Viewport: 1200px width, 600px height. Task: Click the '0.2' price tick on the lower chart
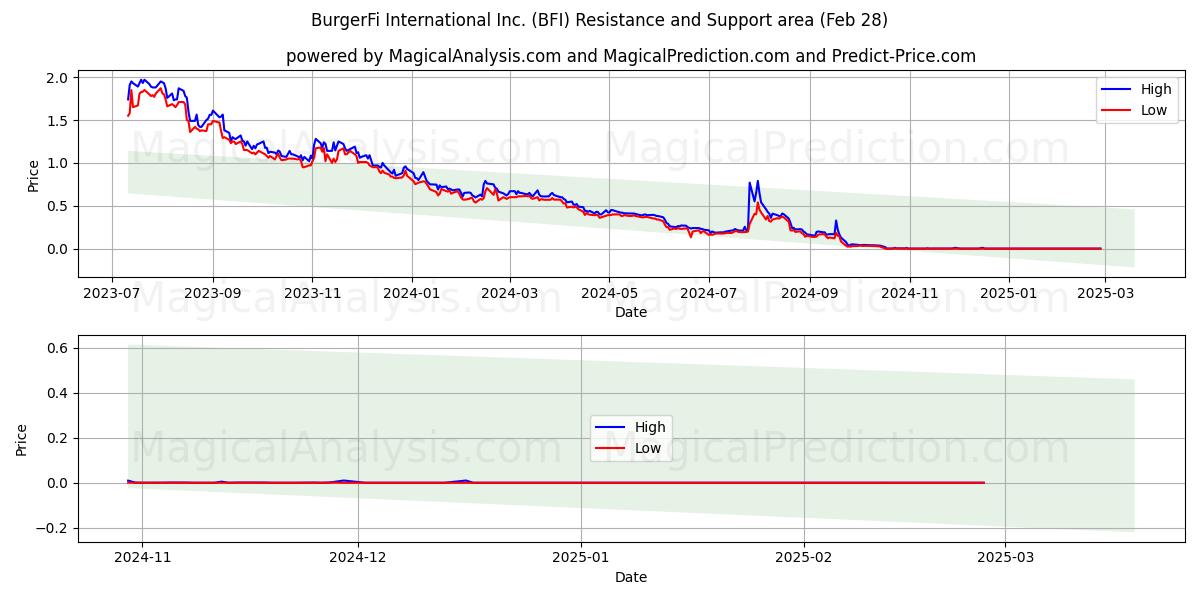point(58,438)
